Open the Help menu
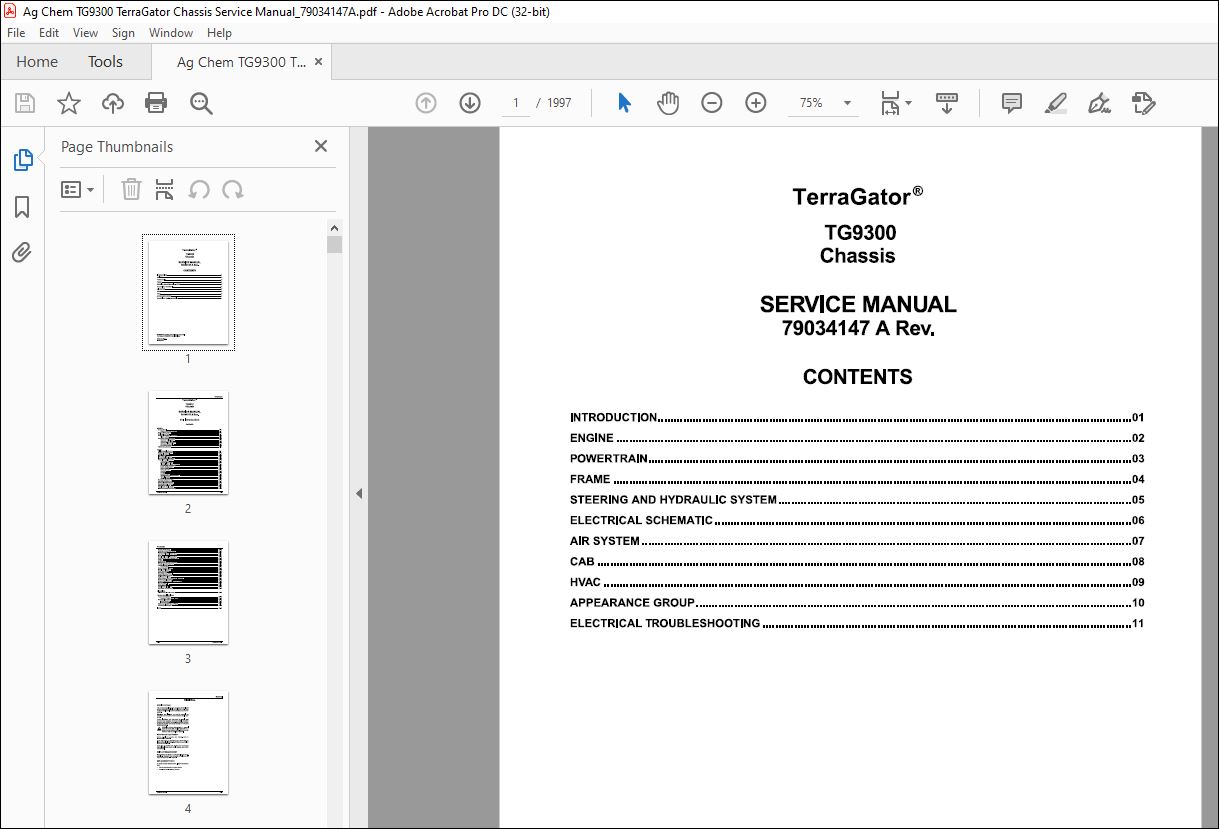 pos(219,33)
